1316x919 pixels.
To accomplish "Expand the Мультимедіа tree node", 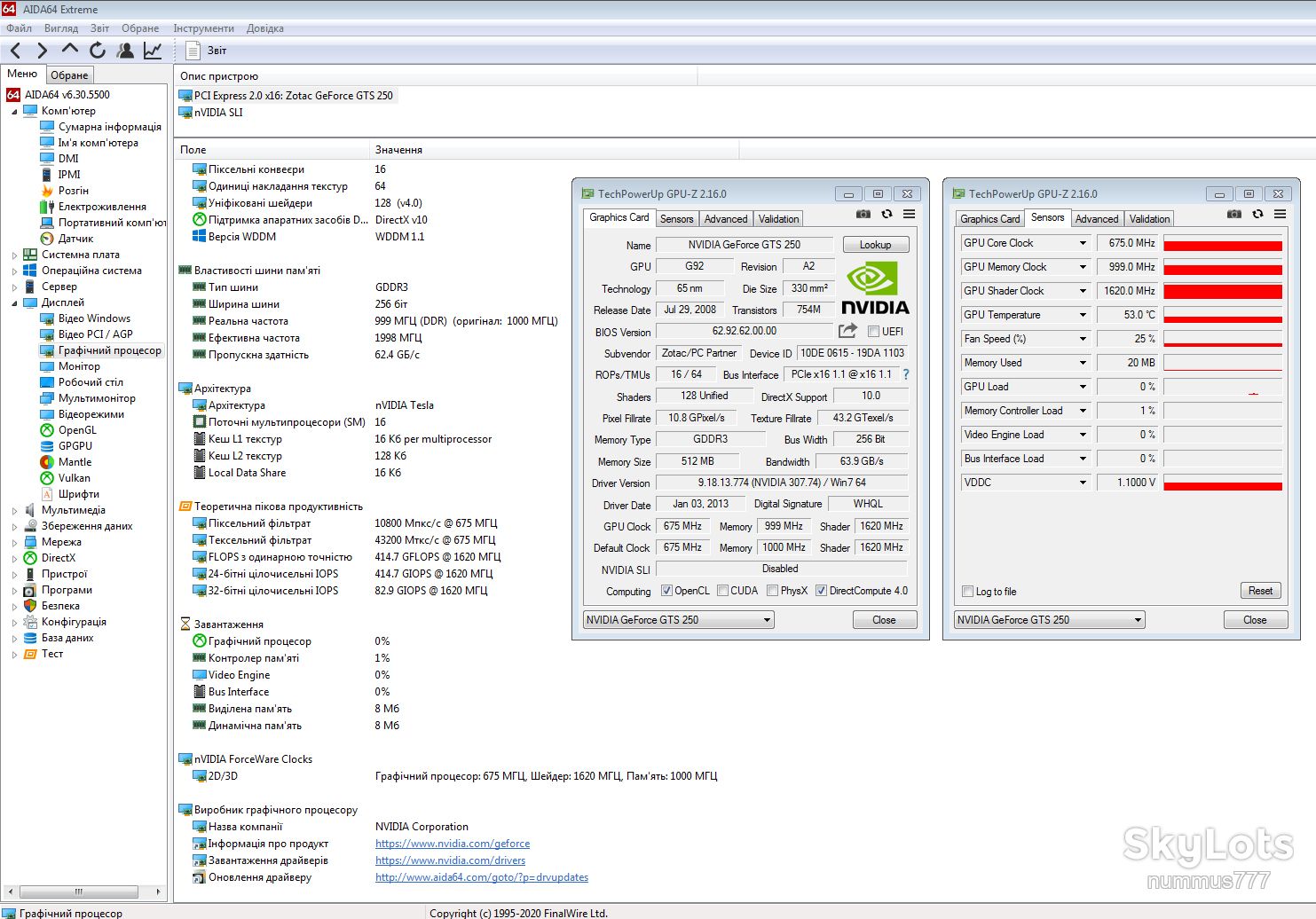I will (14, 511).
